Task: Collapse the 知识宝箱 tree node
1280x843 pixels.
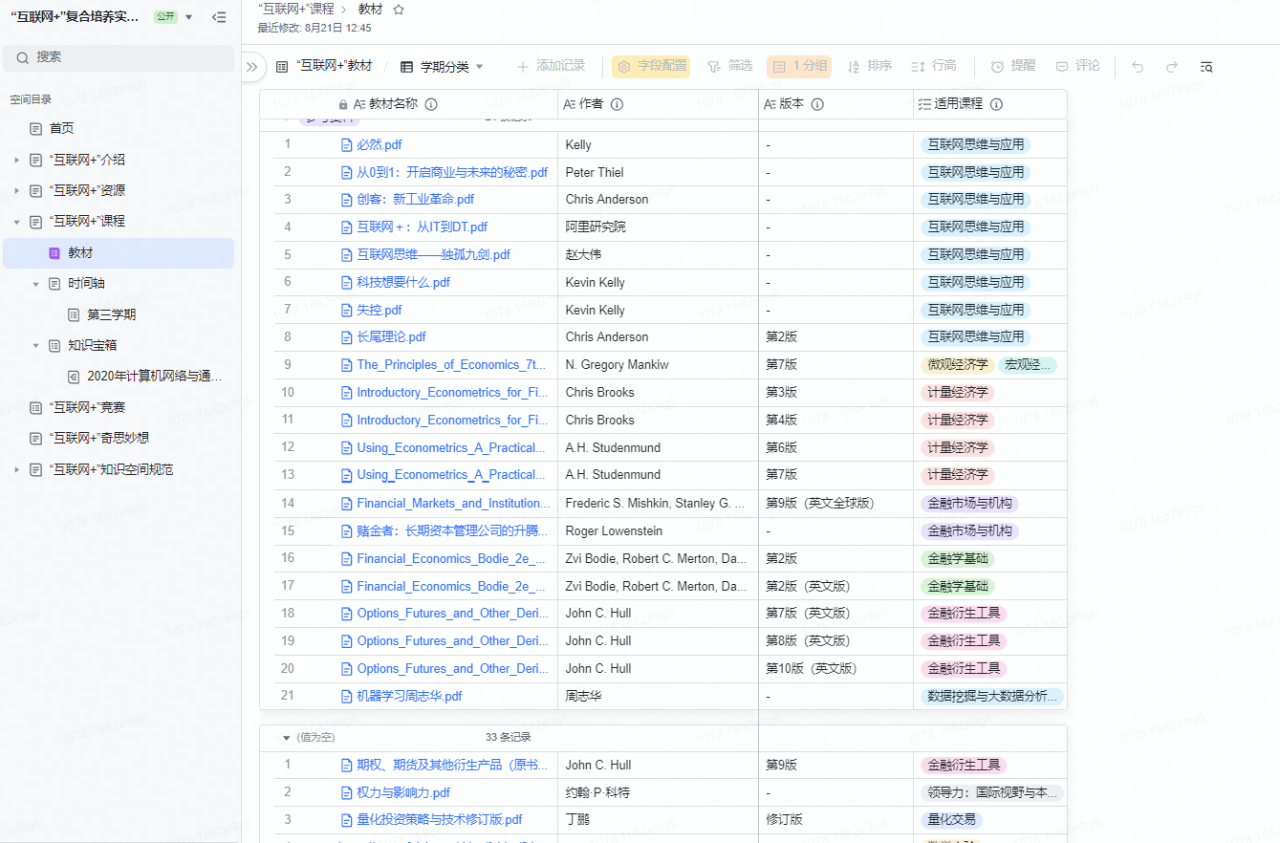Action: tap(35, 346)
